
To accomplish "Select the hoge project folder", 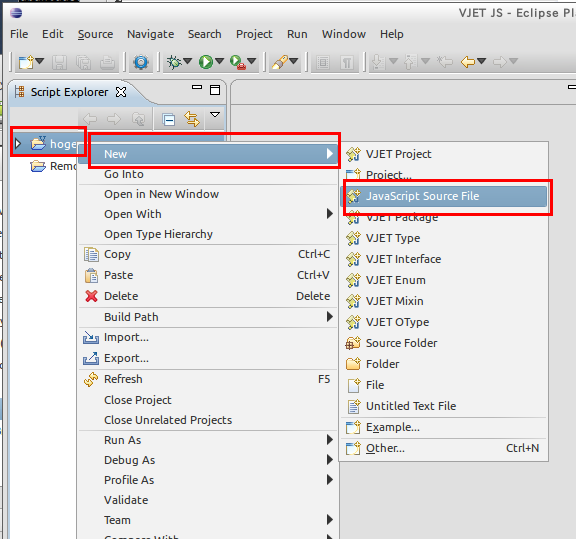I will point(54,144).
